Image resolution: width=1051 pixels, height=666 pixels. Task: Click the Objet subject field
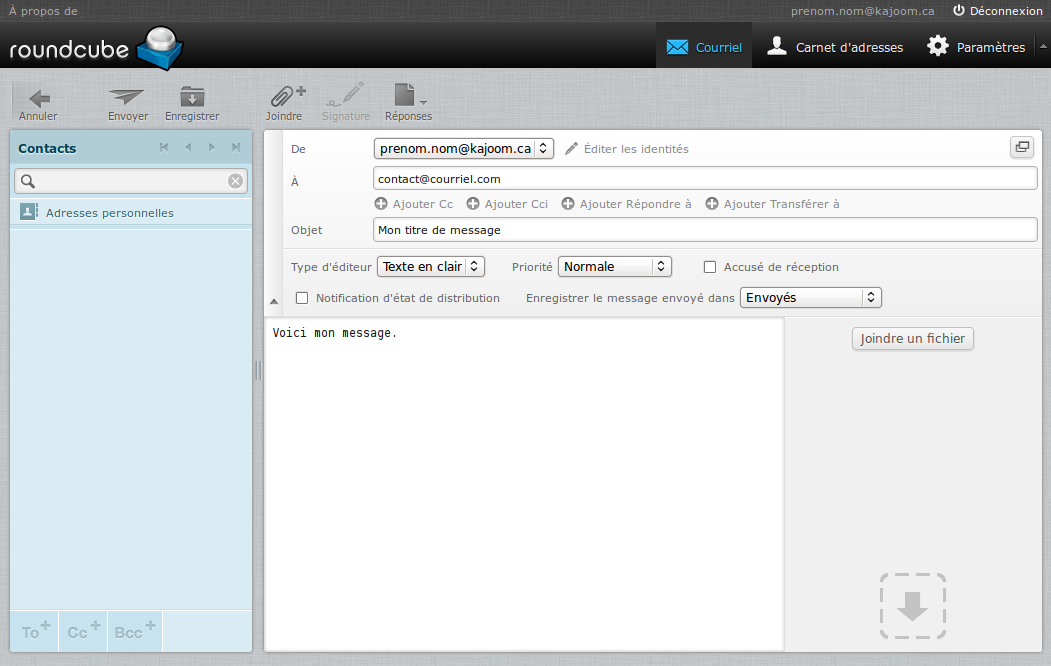(x=705, y=230)
